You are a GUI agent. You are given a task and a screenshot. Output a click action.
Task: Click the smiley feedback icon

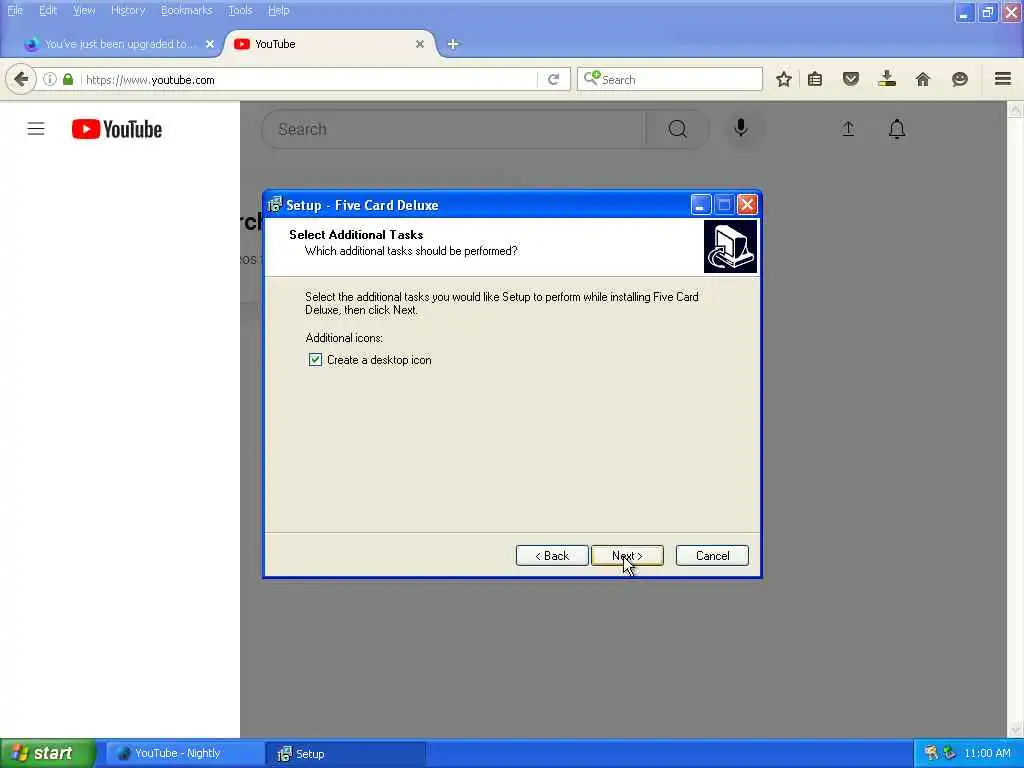959,80
